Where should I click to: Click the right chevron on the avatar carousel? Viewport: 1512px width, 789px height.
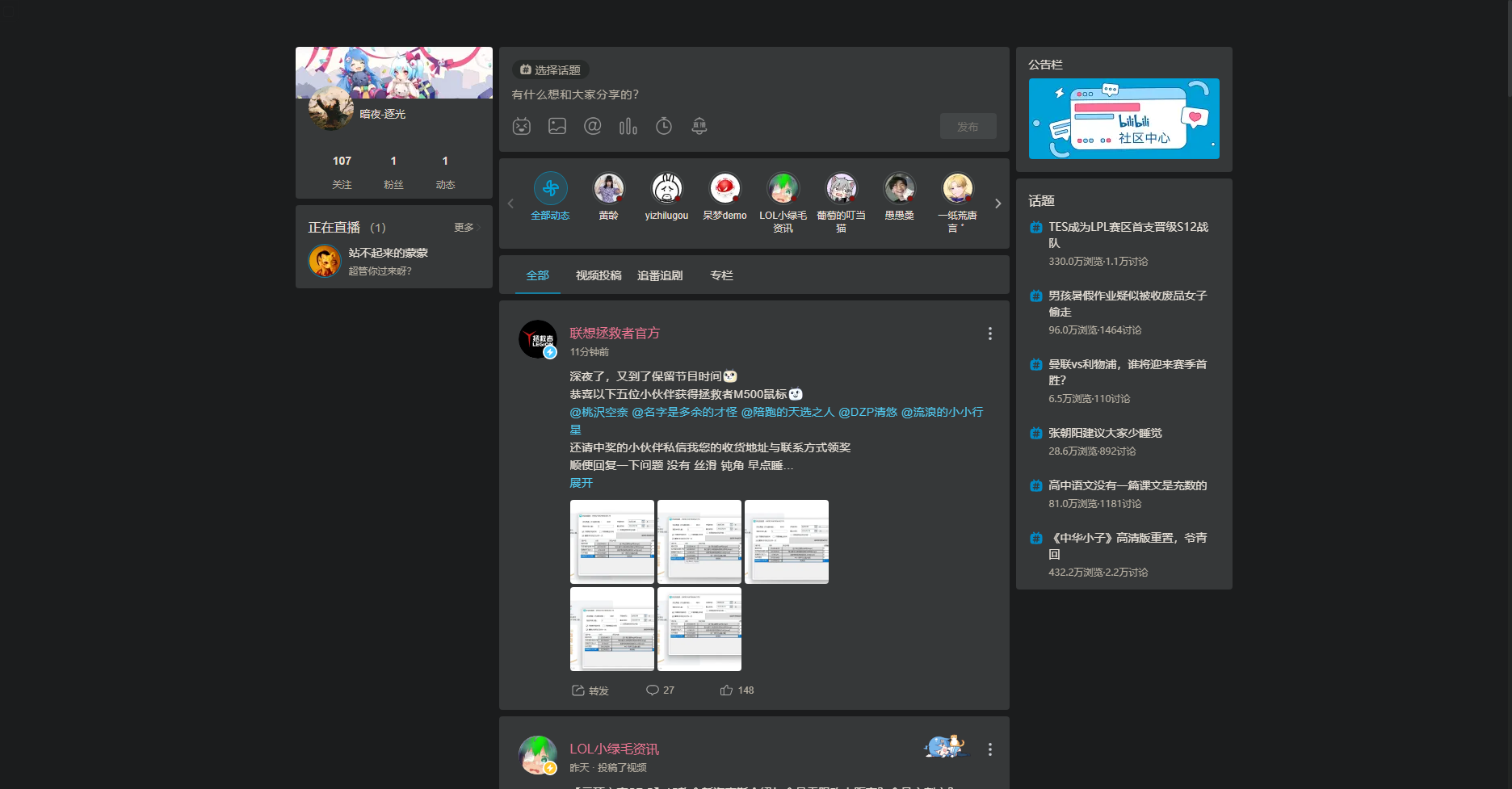click(x=997, y=203)
